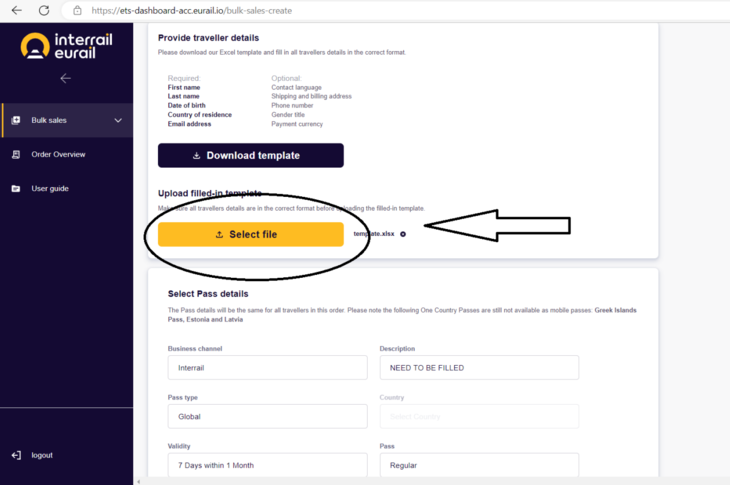Open the Business channel dropdown

tap(268, 368)
